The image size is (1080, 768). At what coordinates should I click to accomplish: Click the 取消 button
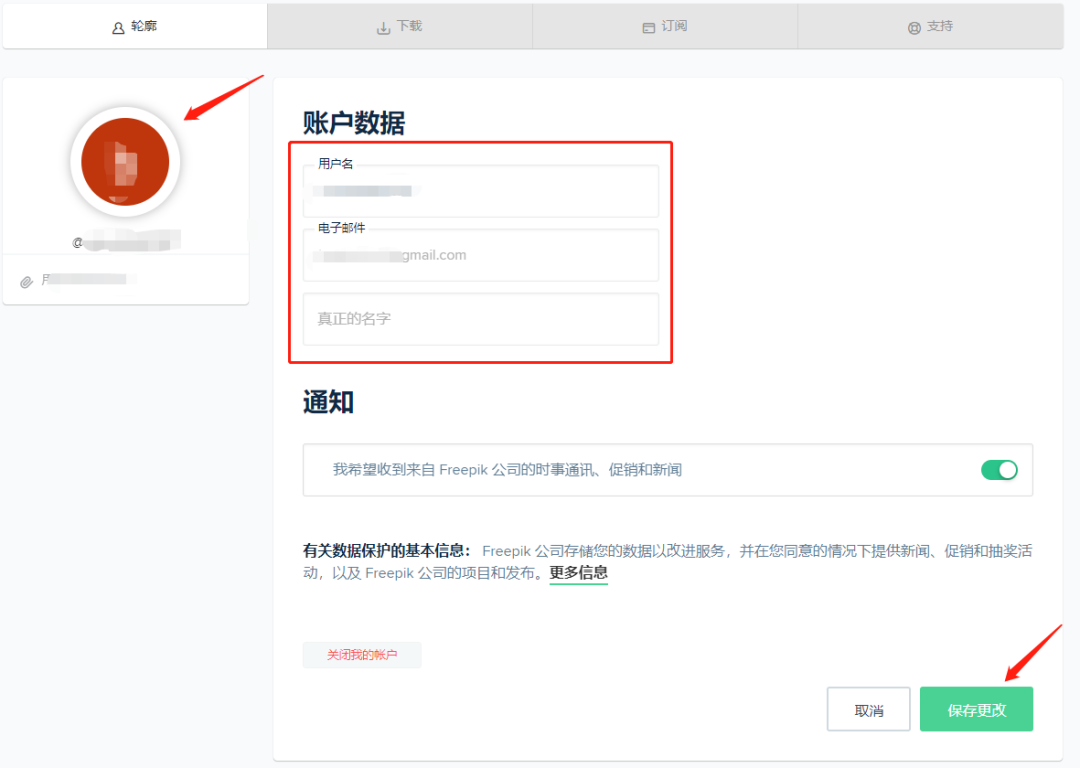click(868, 710)
